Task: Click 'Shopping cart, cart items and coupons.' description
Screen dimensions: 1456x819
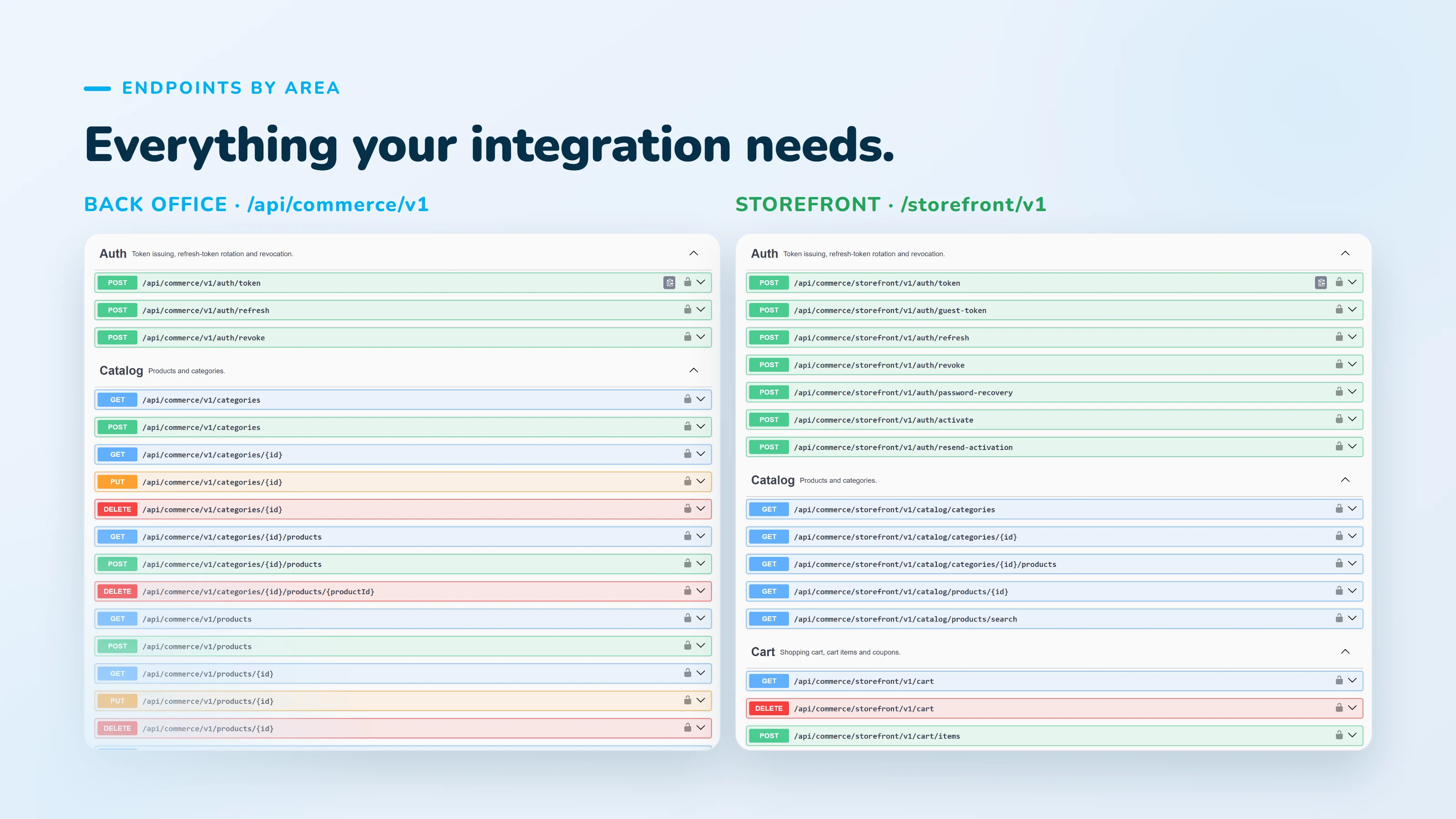Action: click(840, 652)
